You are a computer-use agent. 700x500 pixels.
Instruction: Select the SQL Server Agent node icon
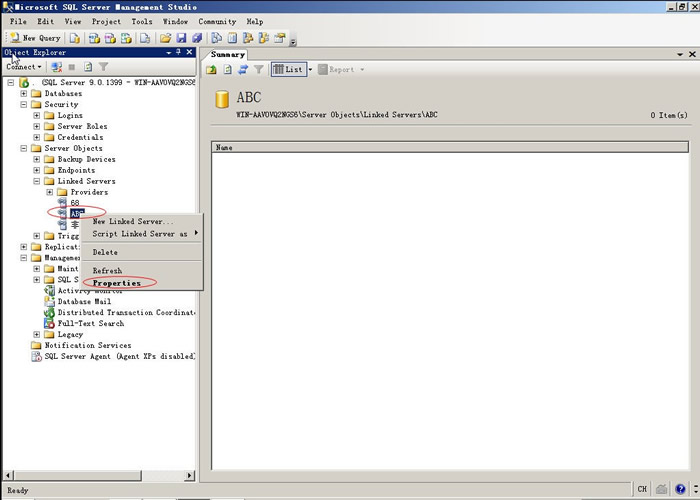37,356
